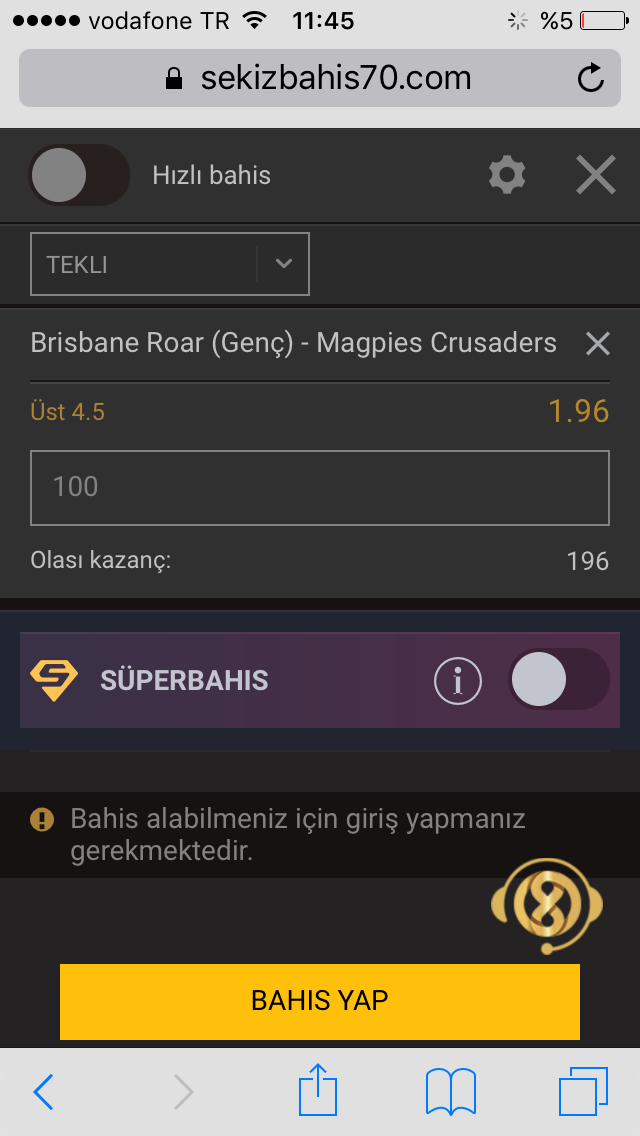Open live support headset icon
Viewport: 640px width, 1136px height.
(547, 906)
